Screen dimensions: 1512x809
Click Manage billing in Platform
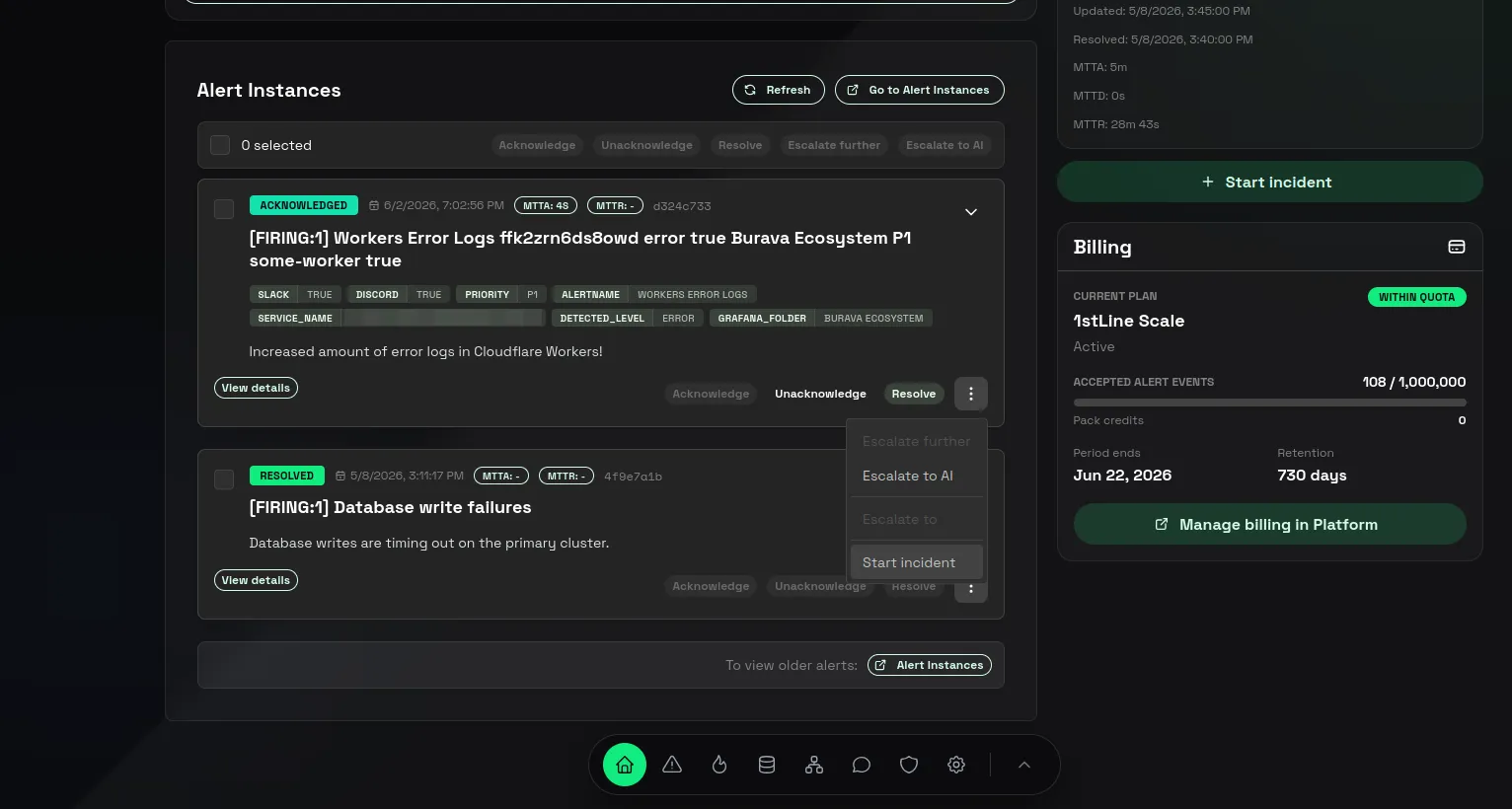coord(1270,524)
